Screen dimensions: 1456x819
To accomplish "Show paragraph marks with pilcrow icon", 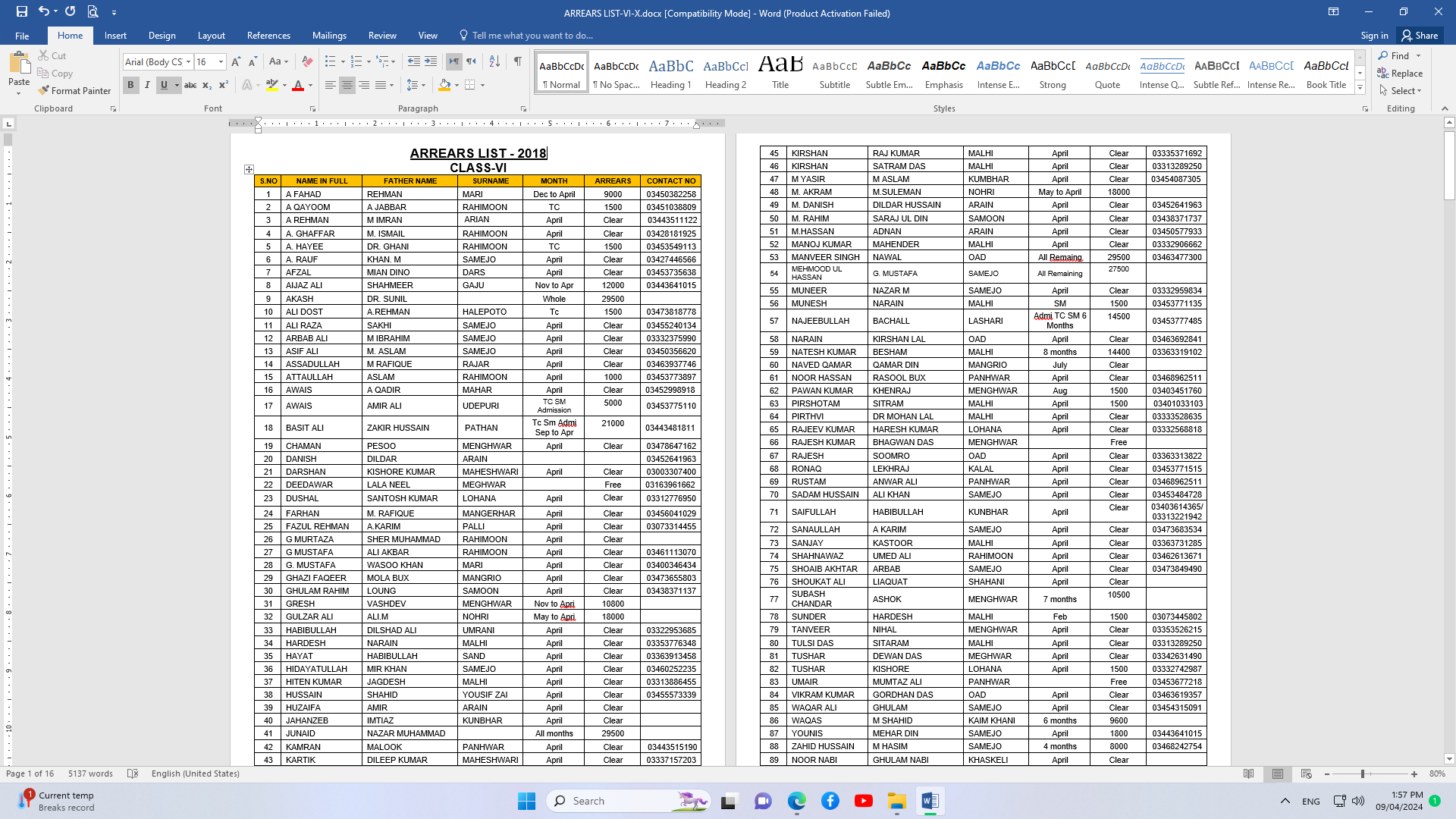I will click(517, 61).
